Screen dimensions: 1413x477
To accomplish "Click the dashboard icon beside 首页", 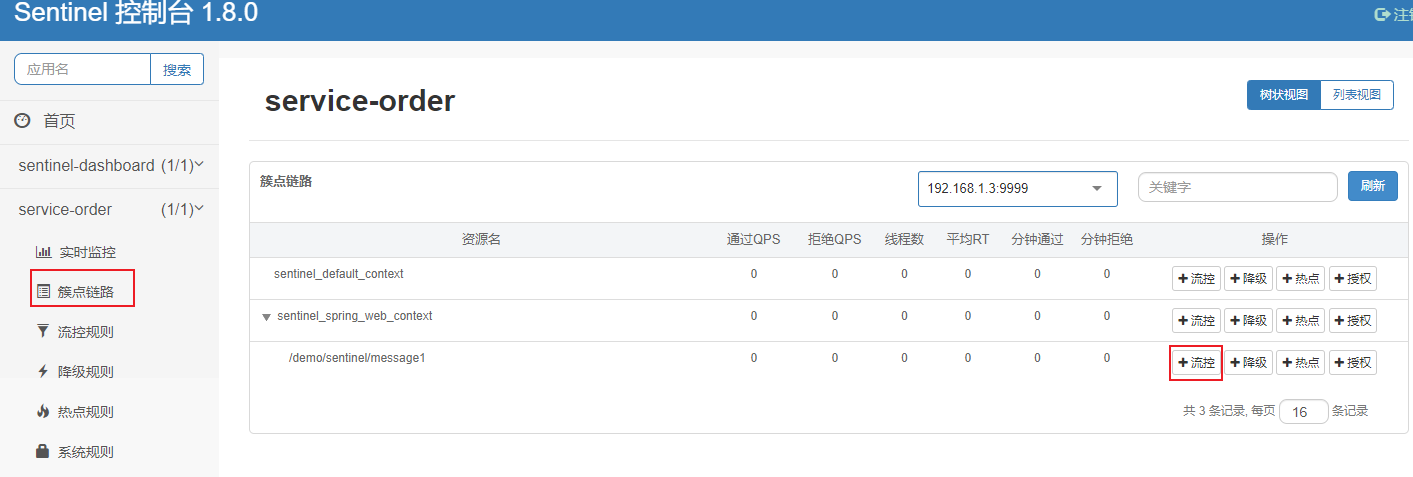I will [22, 121].
